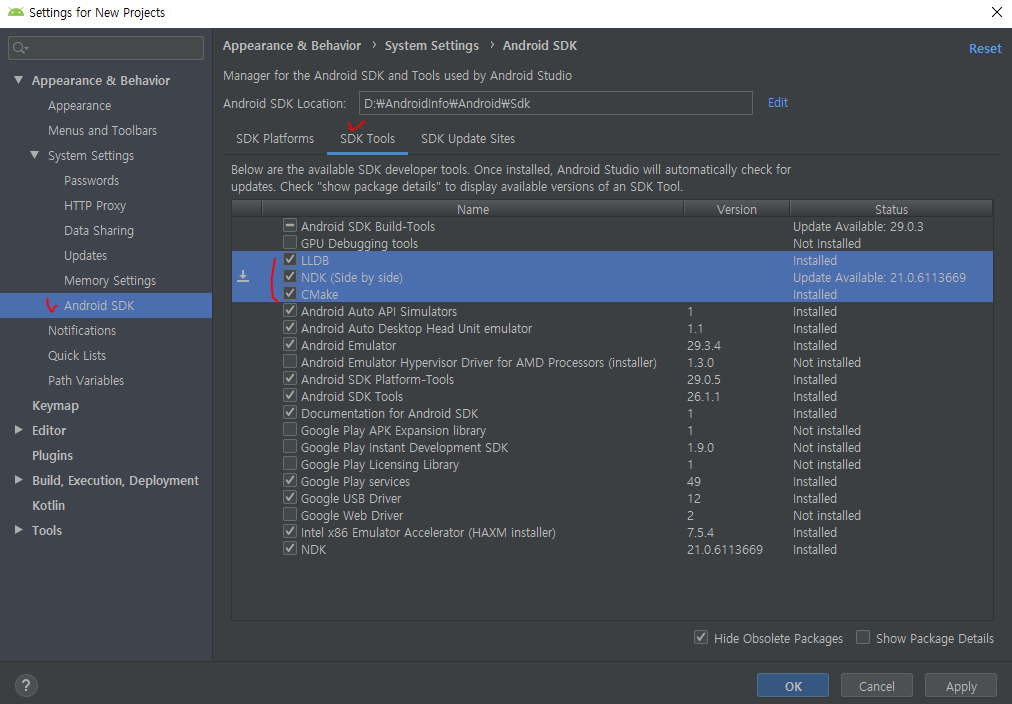Click the settings search input box
The height and width of the screenshot is (704, 1012).
(106, 48)
